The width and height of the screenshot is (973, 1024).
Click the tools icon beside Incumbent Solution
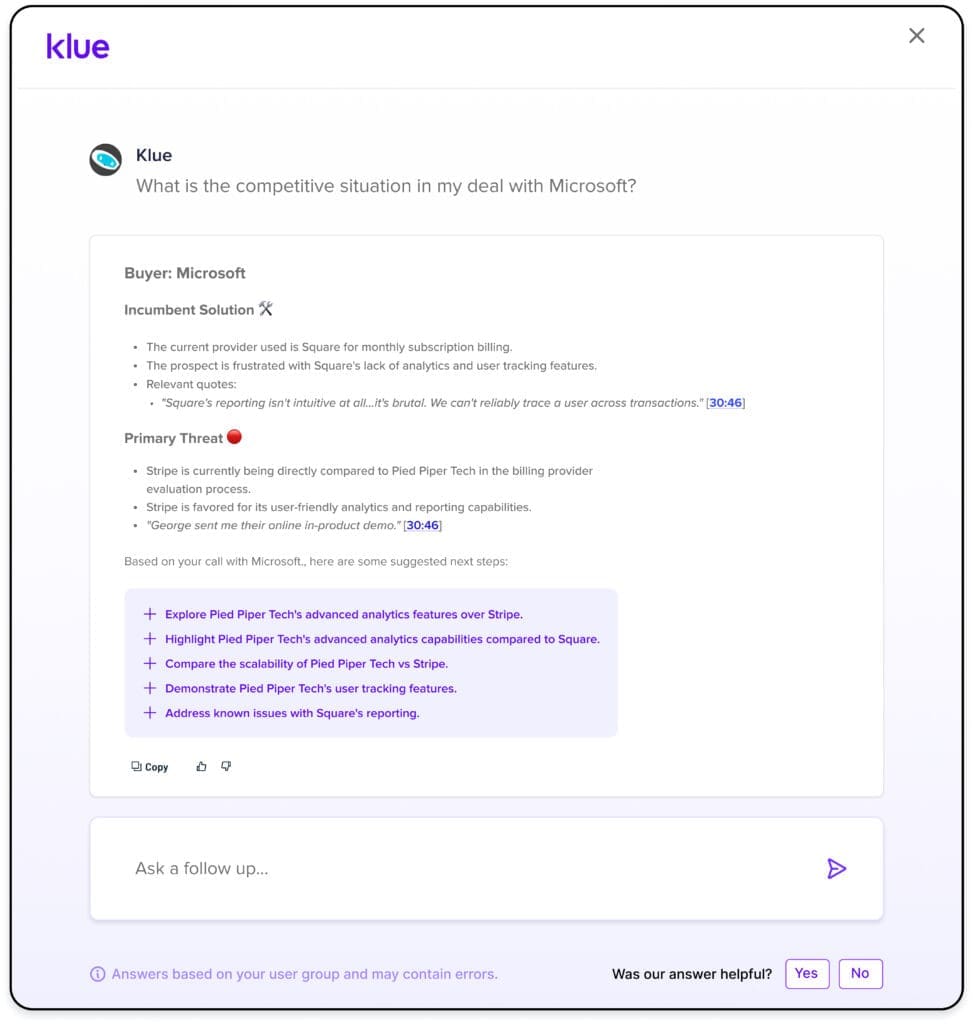tap(265, 309)
